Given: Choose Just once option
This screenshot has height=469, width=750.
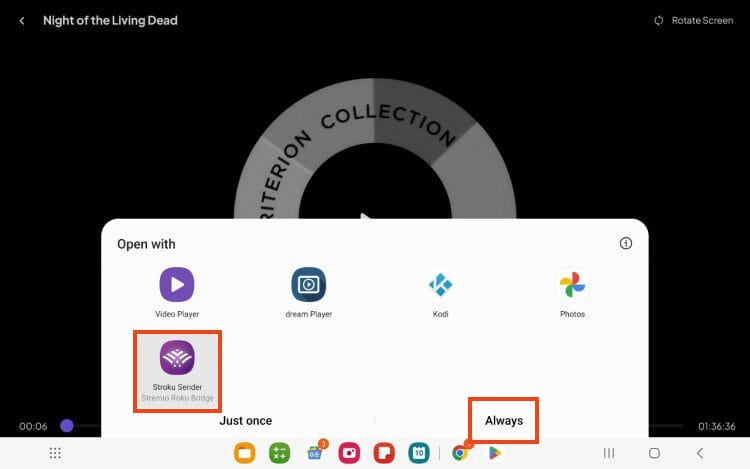Looking at the screenshot, I should [246, 421].
